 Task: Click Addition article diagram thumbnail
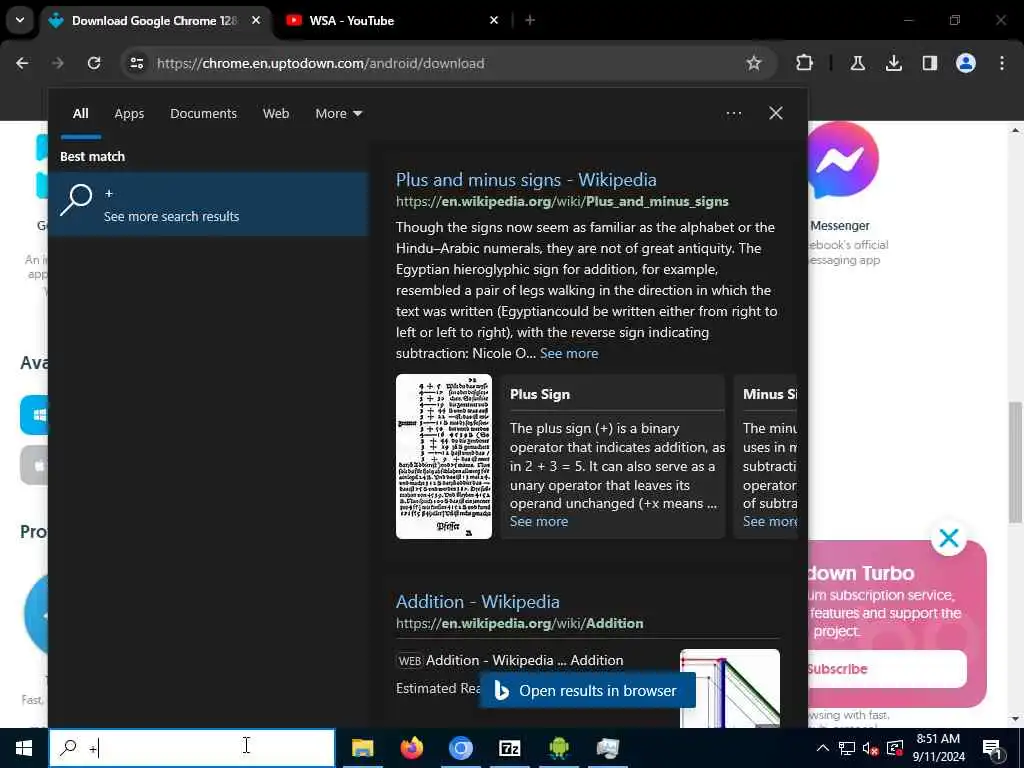(x=729, y=688)
